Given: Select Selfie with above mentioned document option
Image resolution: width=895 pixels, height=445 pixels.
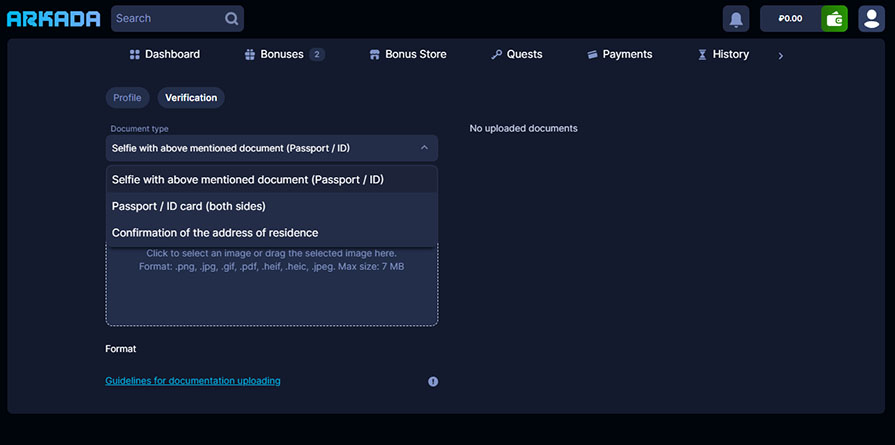Looking at the screenshot, I should point(247,180).
